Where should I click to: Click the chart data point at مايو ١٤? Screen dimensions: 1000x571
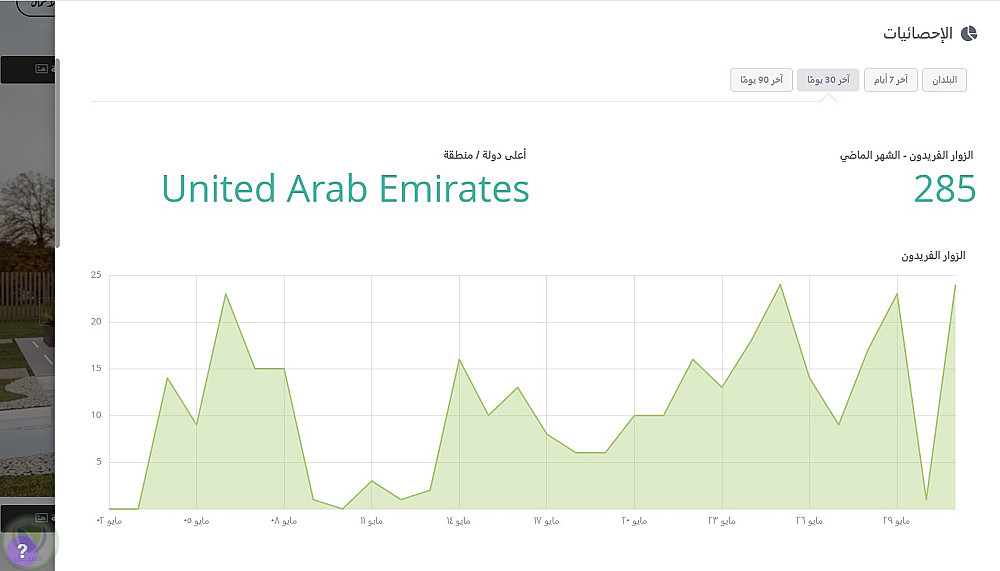(x=459, y=359)
